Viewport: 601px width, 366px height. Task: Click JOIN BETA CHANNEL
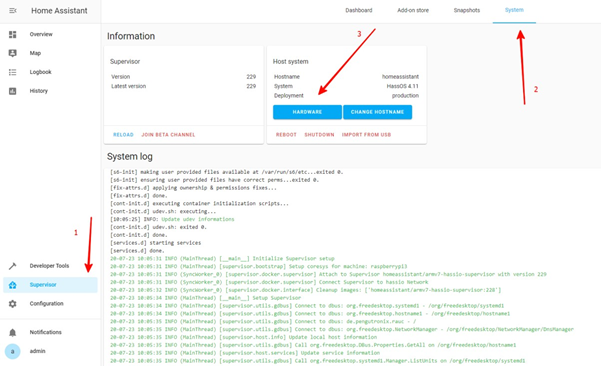pos(168,135)
